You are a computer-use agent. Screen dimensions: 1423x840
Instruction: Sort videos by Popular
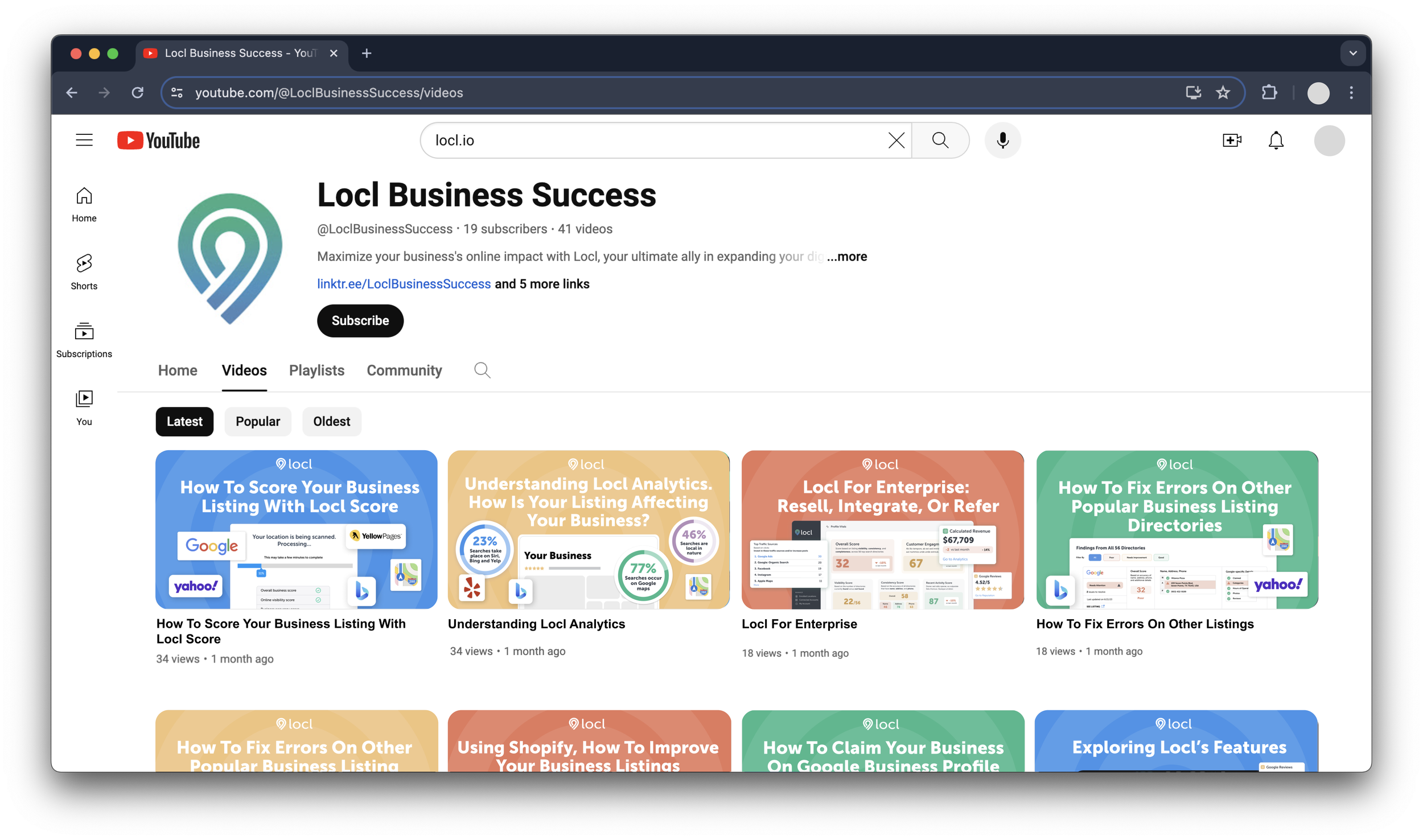pyautogui.click(x=258, y=421)
